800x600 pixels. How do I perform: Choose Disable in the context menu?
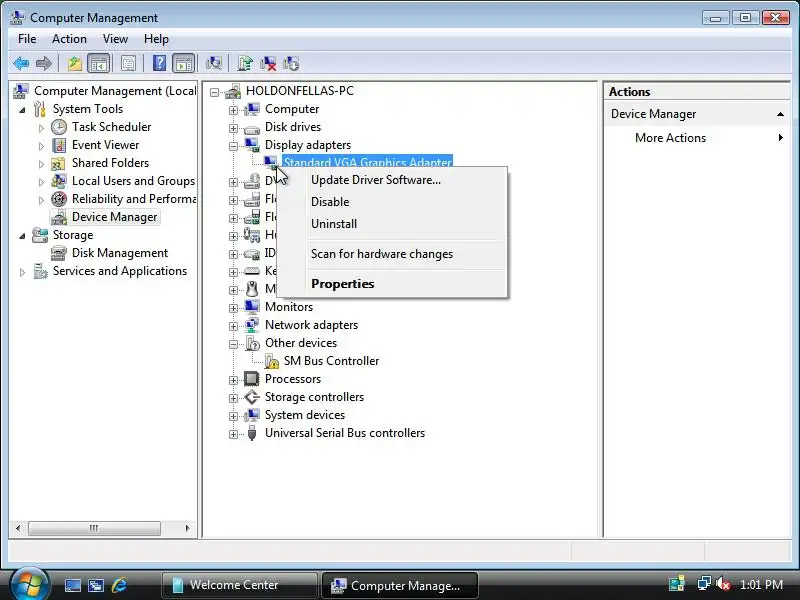[x=392, y=202]
